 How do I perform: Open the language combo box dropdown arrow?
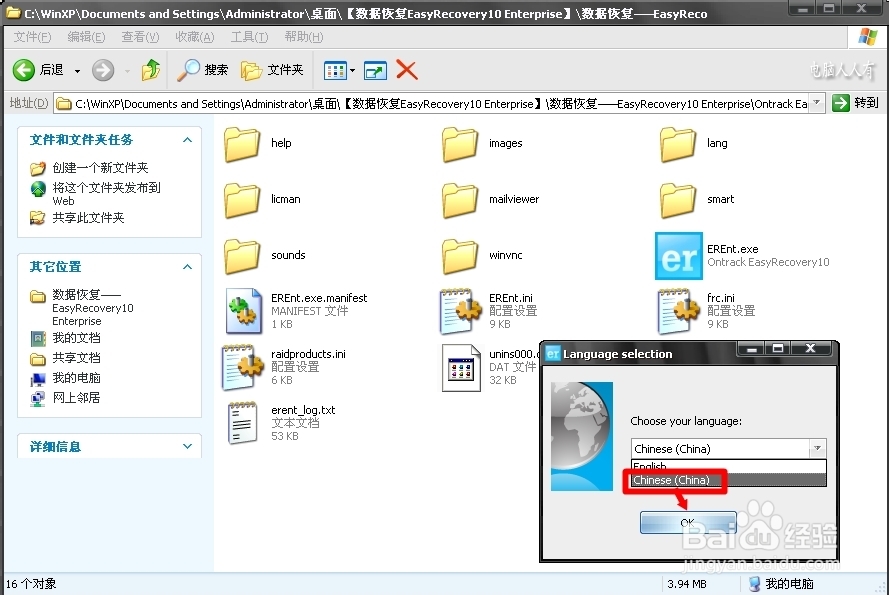[x=817, y=448]
